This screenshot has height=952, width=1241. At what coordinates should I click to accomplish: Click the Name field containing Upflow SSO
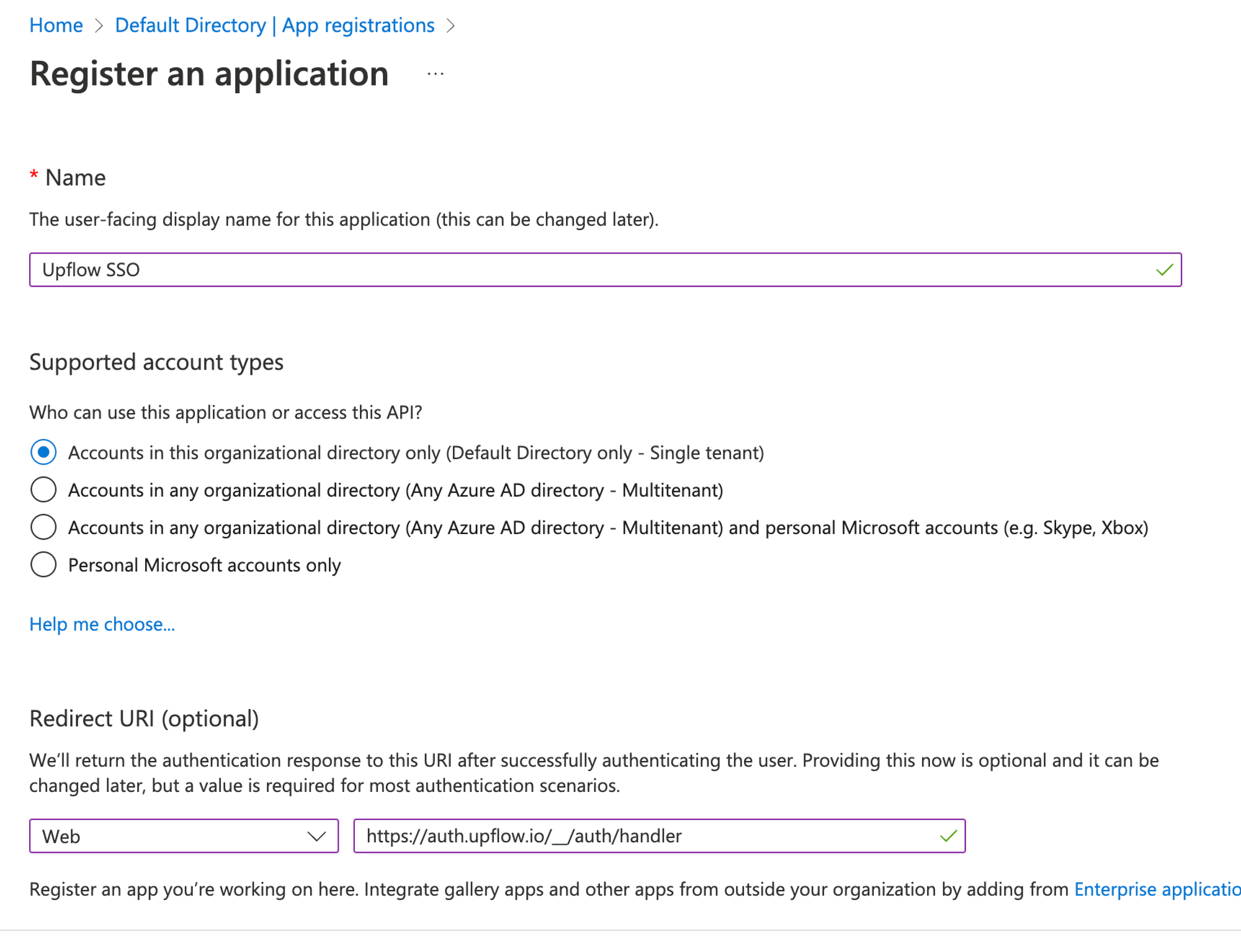(x=605, y=270)
